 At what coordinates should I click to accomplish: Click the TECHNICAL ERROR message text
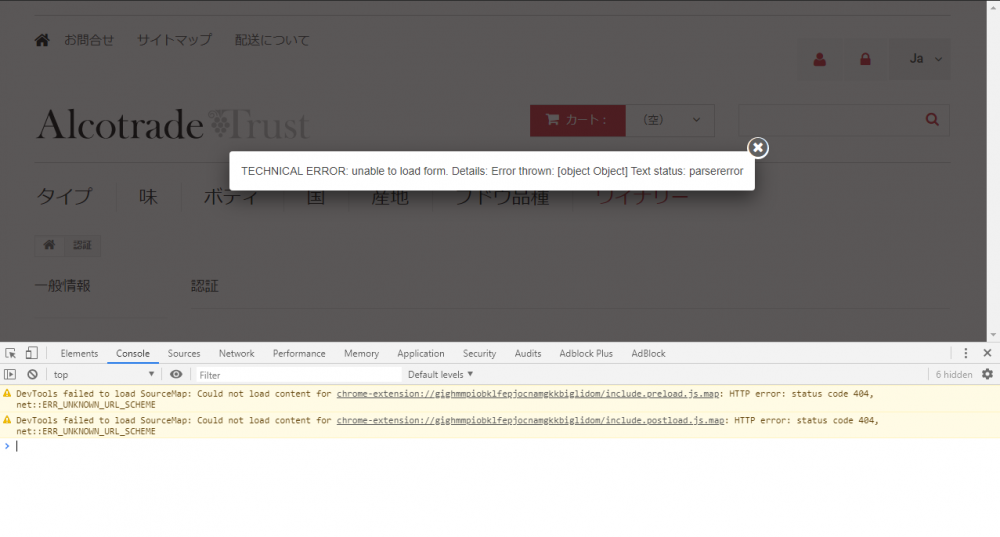[492, 171]
